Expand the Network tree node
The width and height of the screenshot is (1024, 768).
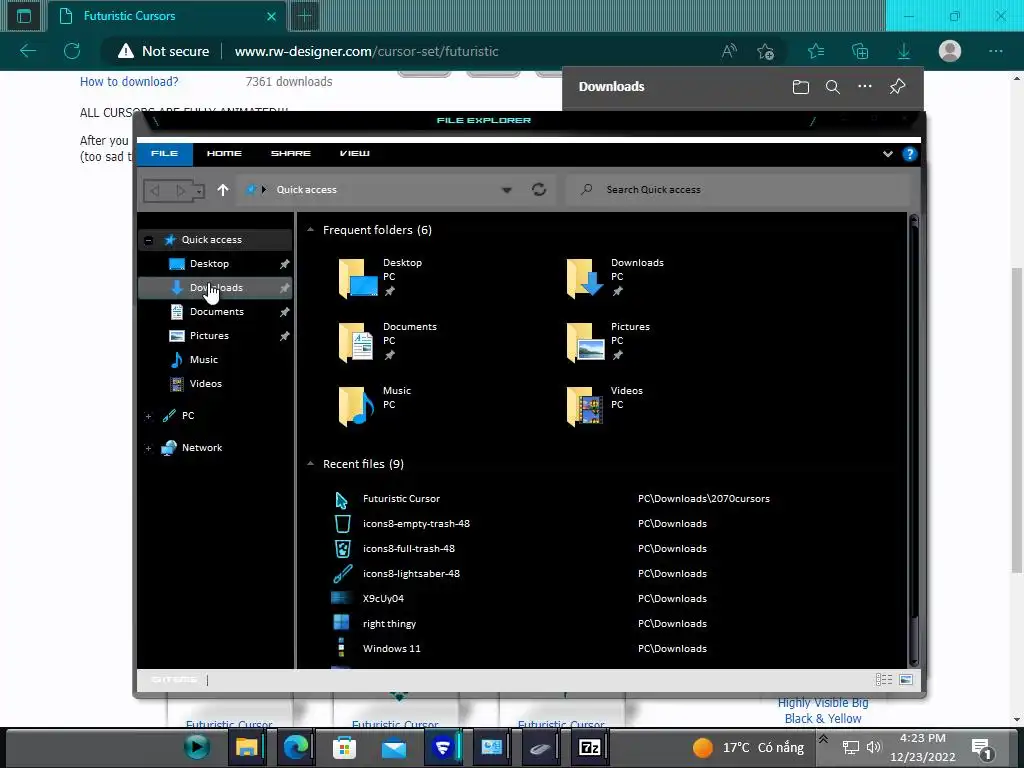149,448
